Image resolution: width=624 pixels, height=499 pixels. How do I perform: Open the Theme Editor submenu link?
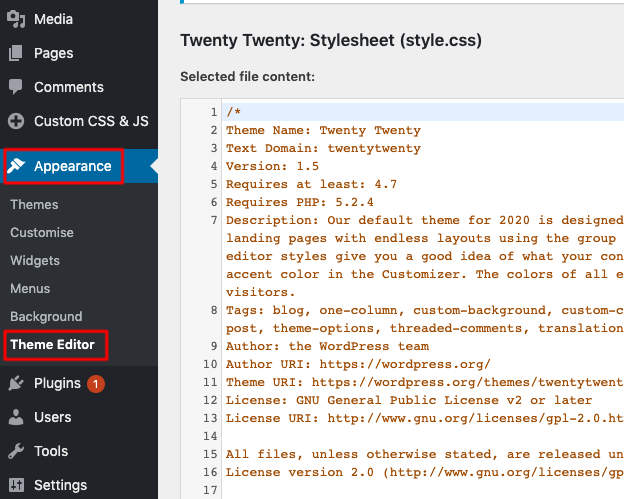coord(53,345)
